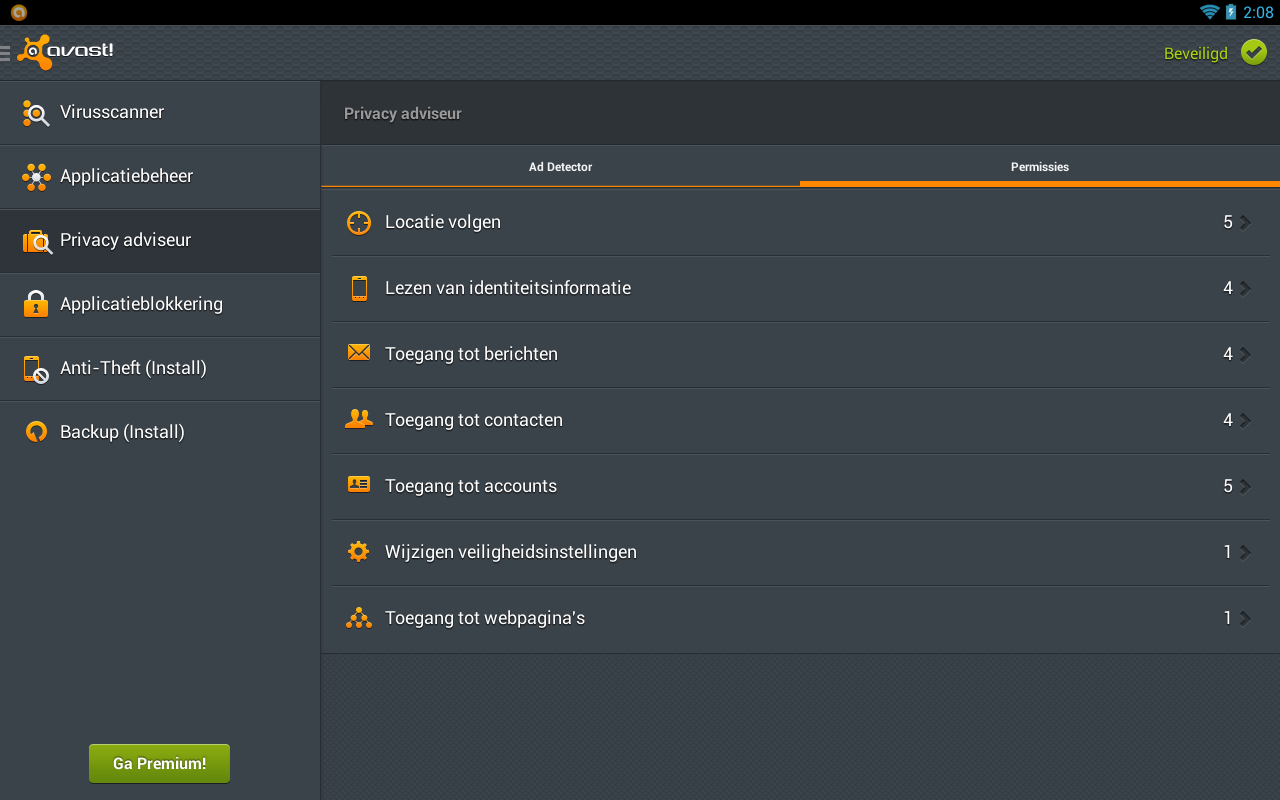Click the Backup circular arrow icon

36,432
